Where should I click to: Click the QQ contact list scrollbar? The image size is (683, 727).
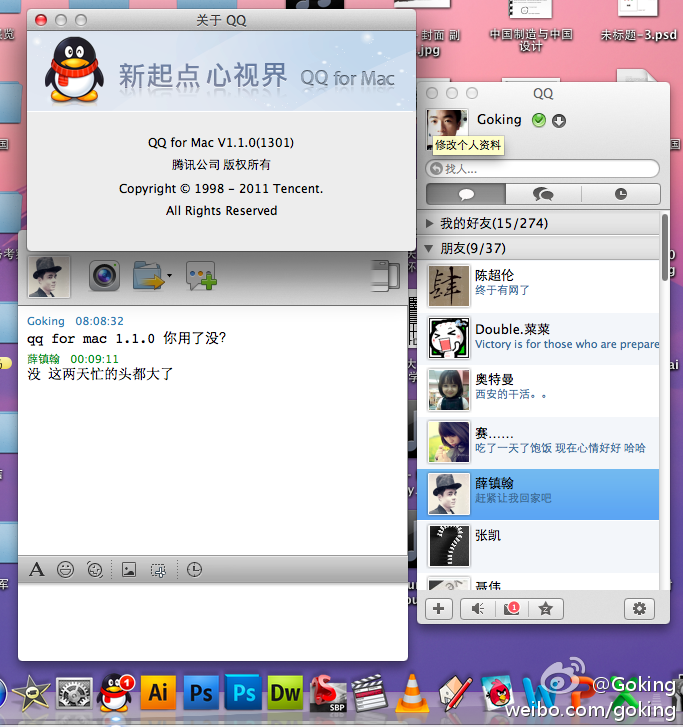tap(665, 247)
